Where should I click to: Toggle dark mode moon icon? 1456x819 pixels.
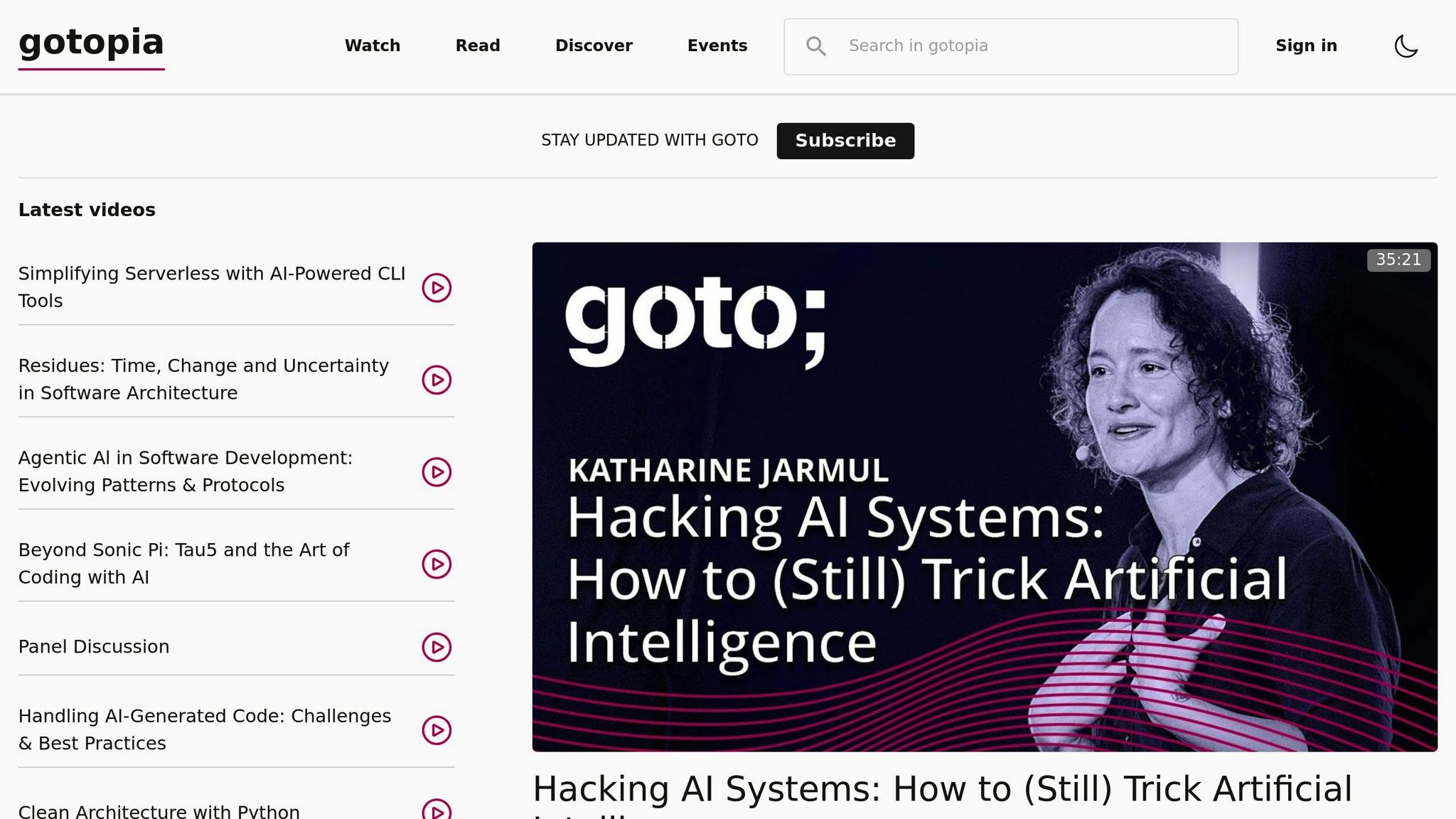point(1406,46)
